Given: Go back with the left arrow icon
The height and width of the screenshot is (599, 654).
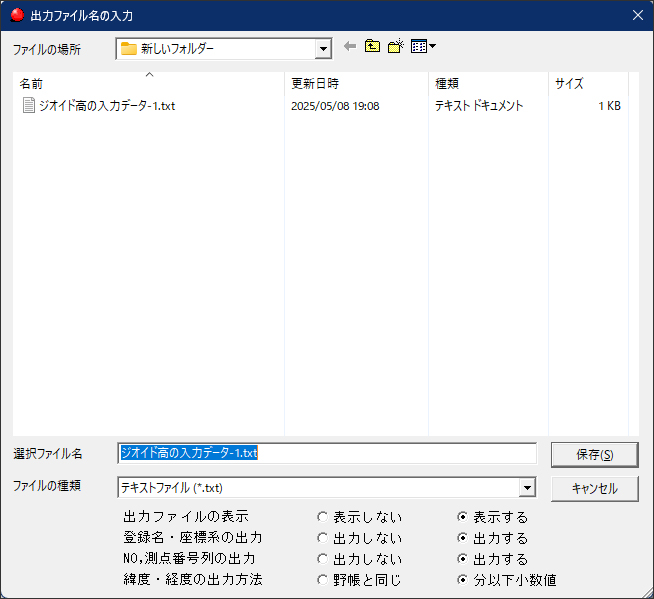Looking at the screenshot, I should (x=350, y=46).
